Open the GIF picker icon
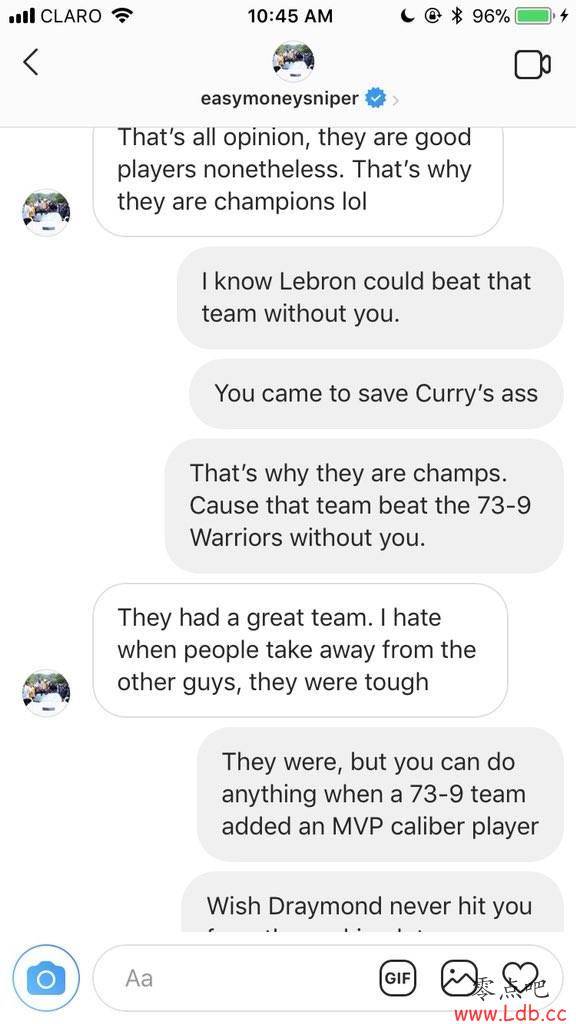 click(398, 978)
